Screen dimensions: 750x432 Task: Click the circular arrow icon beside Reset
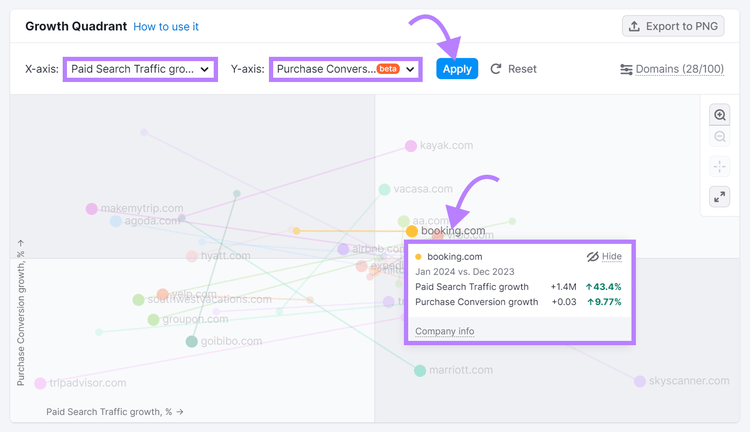tap(496, 69)
